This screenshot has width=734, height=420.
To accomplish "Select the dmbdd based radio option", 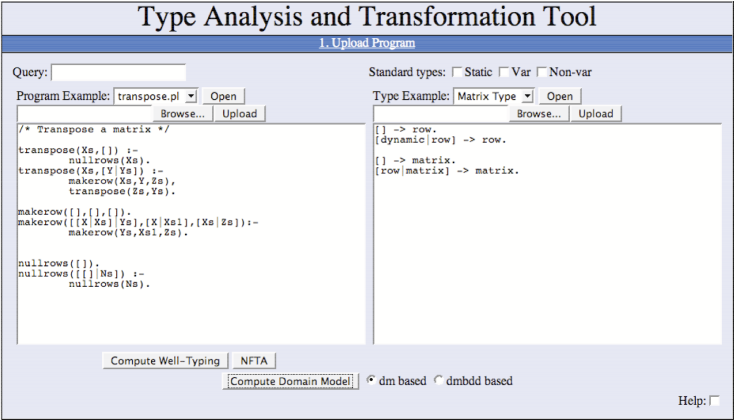I will pyautogui.click(x=438, y=380).
